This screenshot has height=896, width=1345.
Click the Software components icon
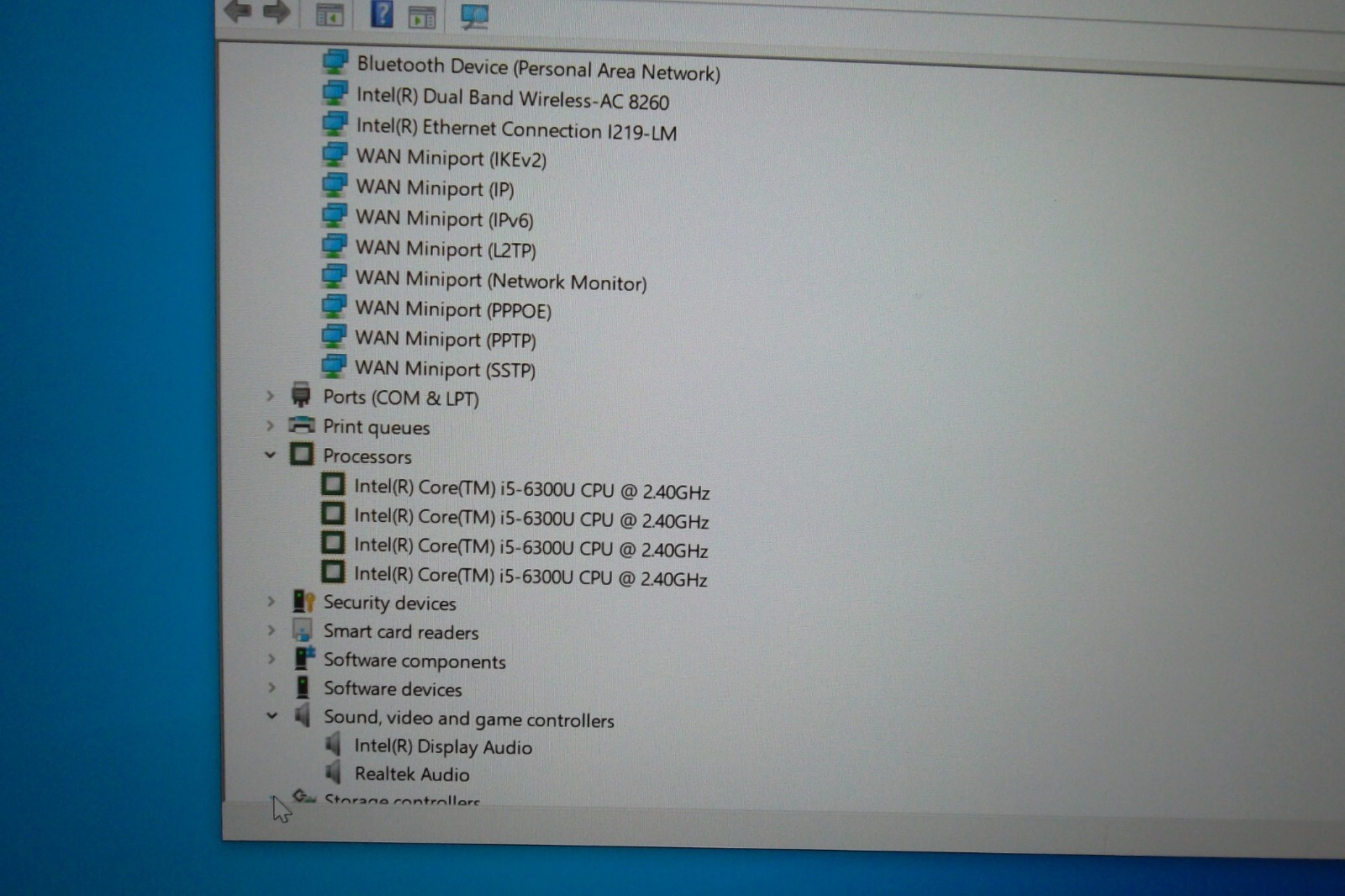304,658
